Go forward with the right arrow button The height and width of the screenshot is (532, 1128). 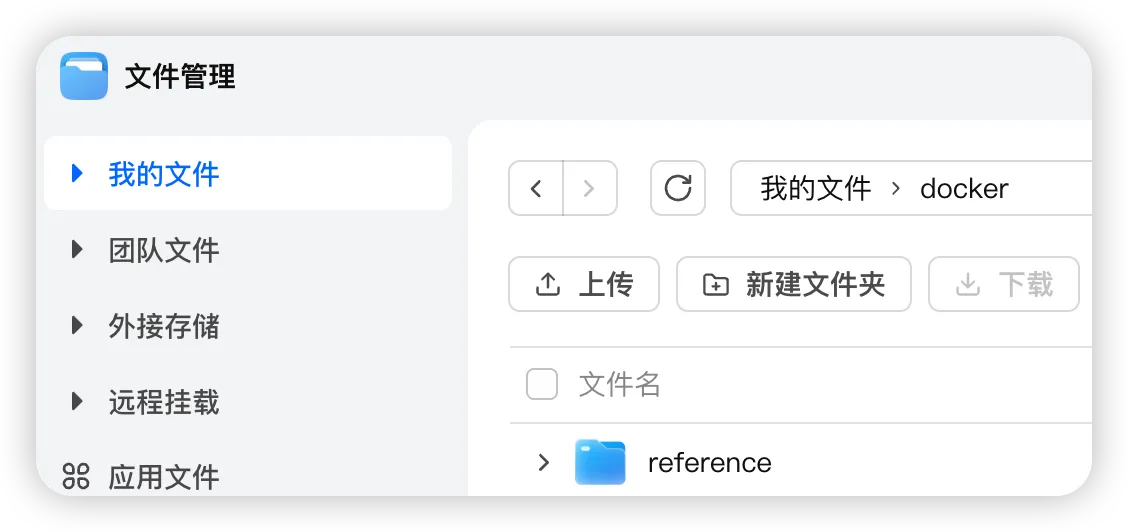tap(590, 188)
